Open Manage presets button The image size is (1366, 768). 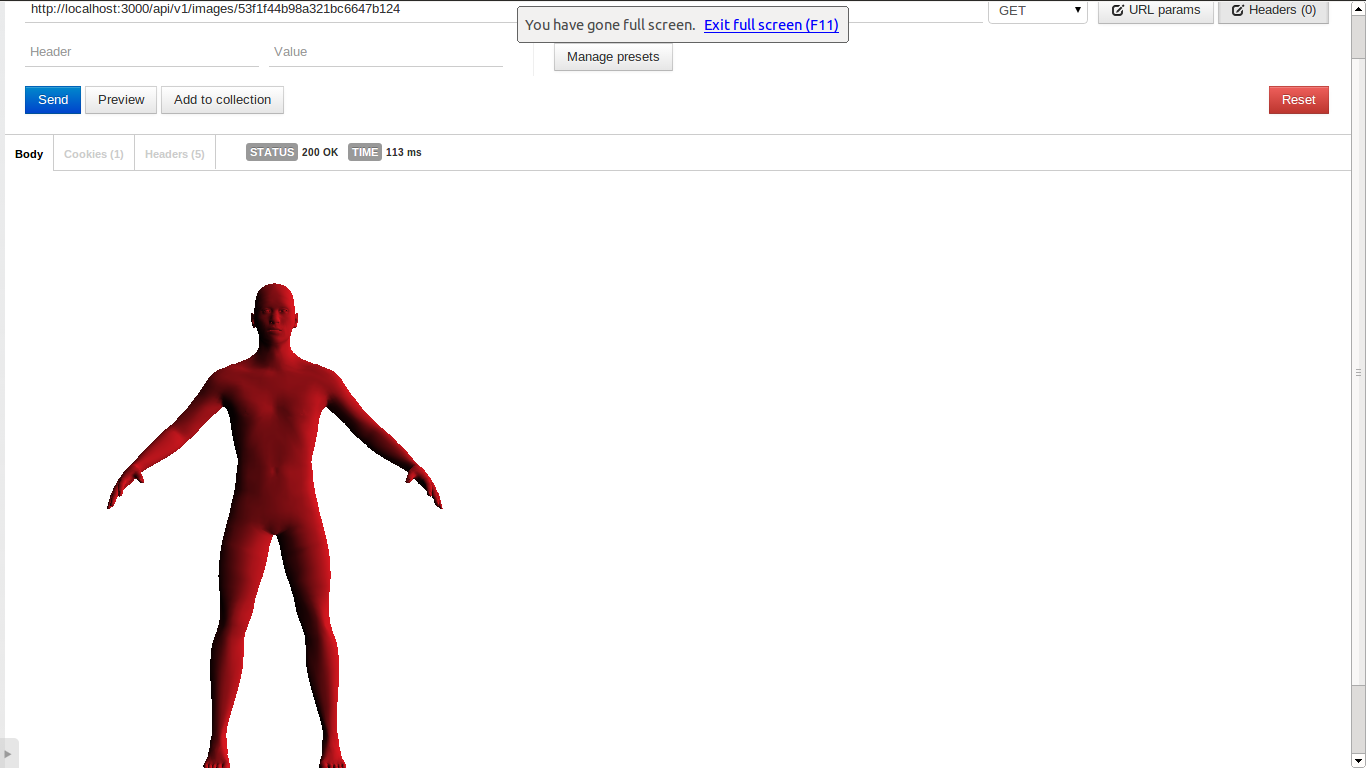coord(613,57)
